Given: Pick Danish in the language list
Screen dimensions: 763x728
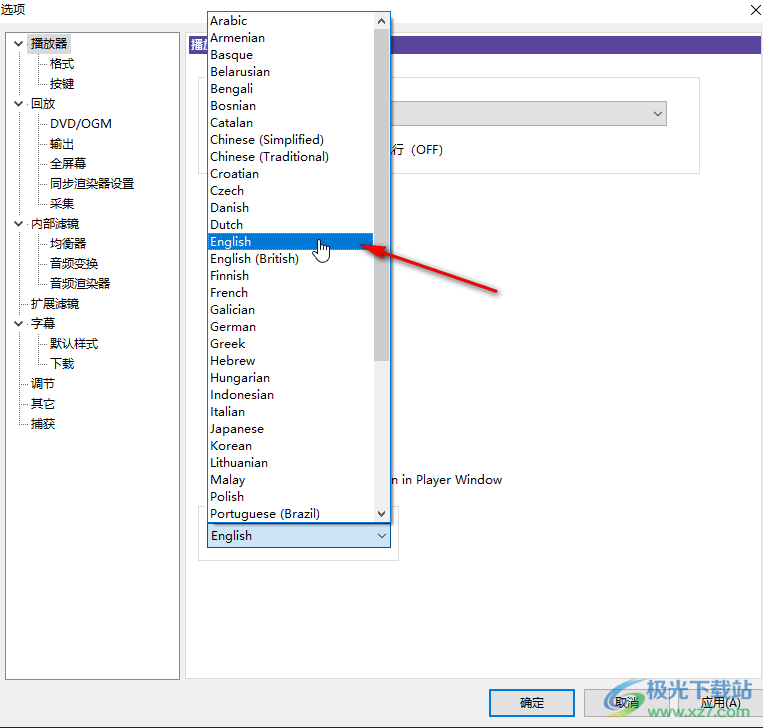Looking at the screenshot, I should pos(291,208).
